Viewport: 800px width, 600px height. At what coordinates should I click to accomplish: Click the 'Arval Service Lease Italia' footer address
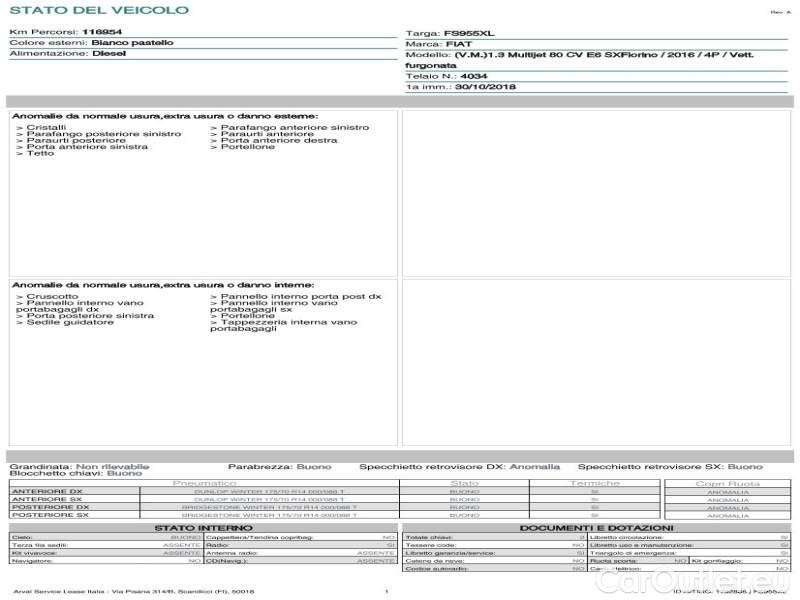click(x=134, y=592)
